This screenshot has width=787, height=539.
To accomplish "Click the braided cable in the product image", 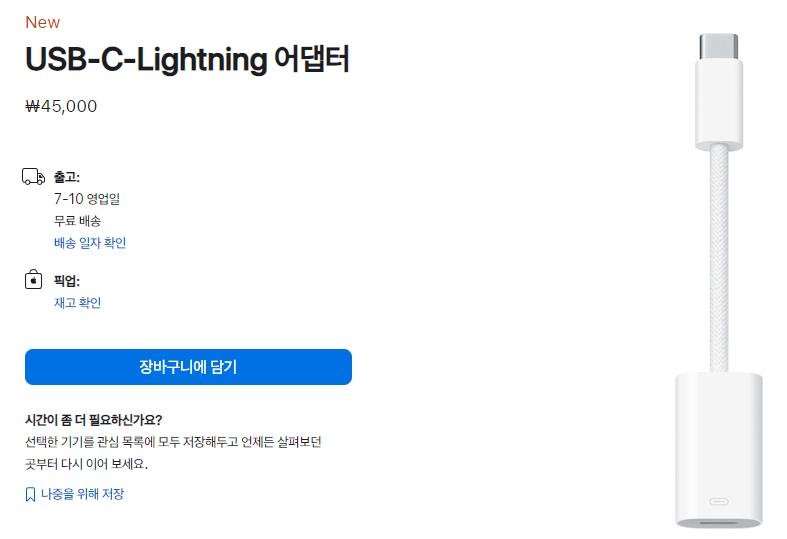I will click(x=719, y=258).
